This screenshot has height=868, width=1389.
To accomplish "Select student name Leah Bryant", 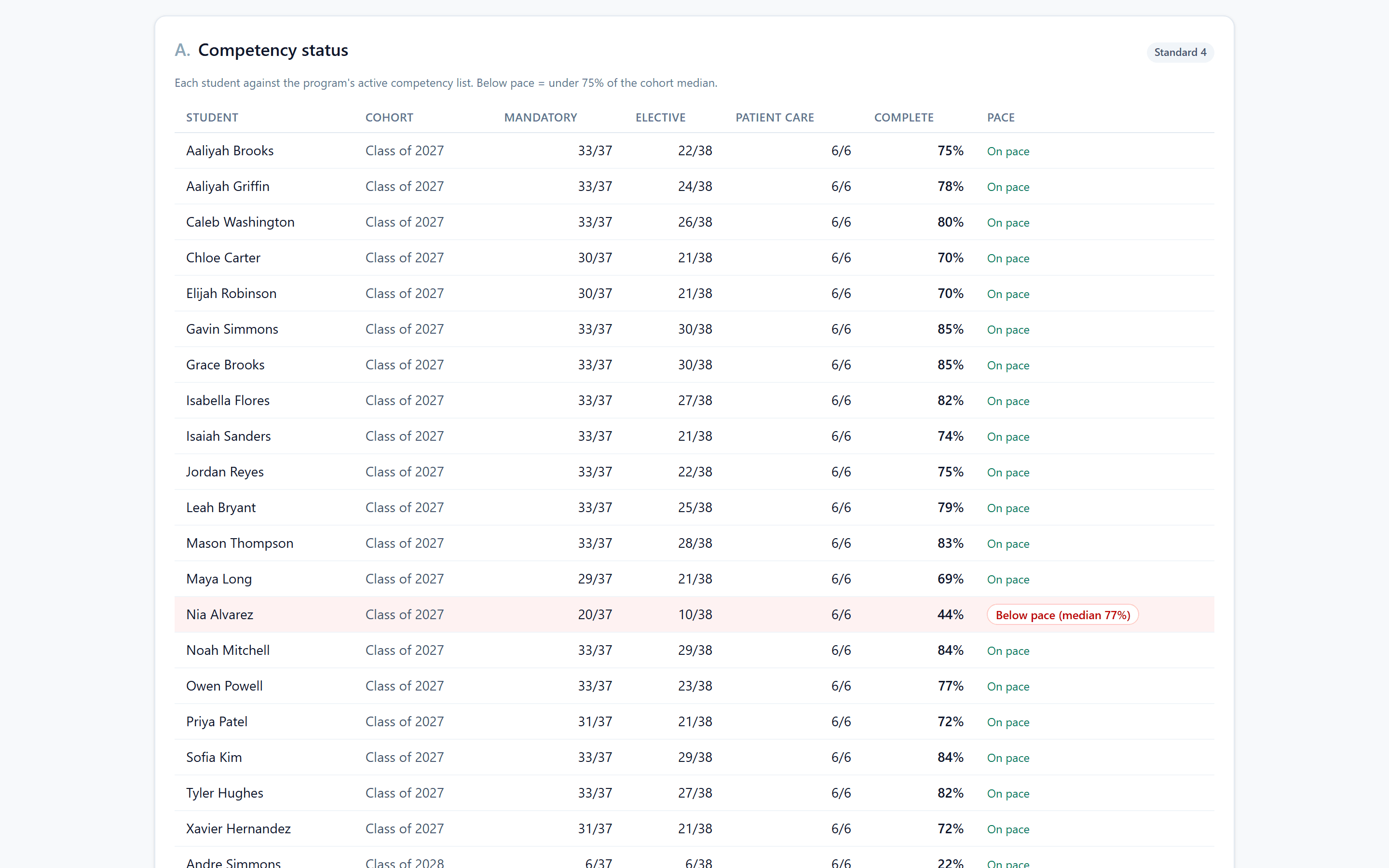I will tap(220, 507).
